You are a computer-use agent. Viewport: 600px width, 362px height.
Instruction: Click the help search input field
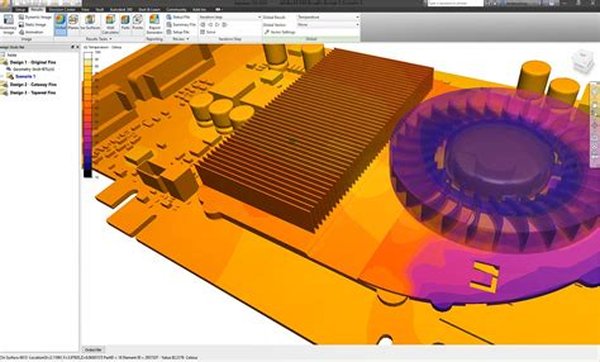[x=455, y=3]
